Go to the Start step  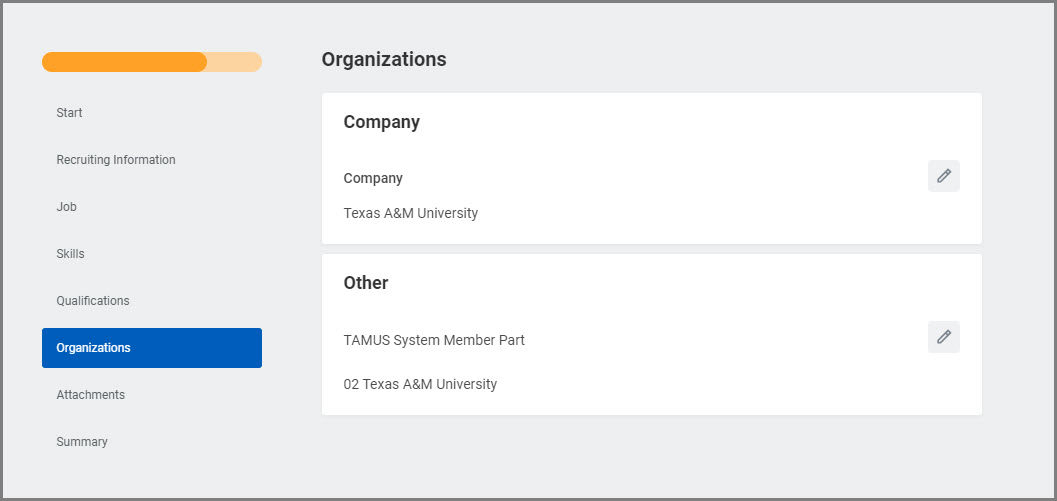point(70,113)
